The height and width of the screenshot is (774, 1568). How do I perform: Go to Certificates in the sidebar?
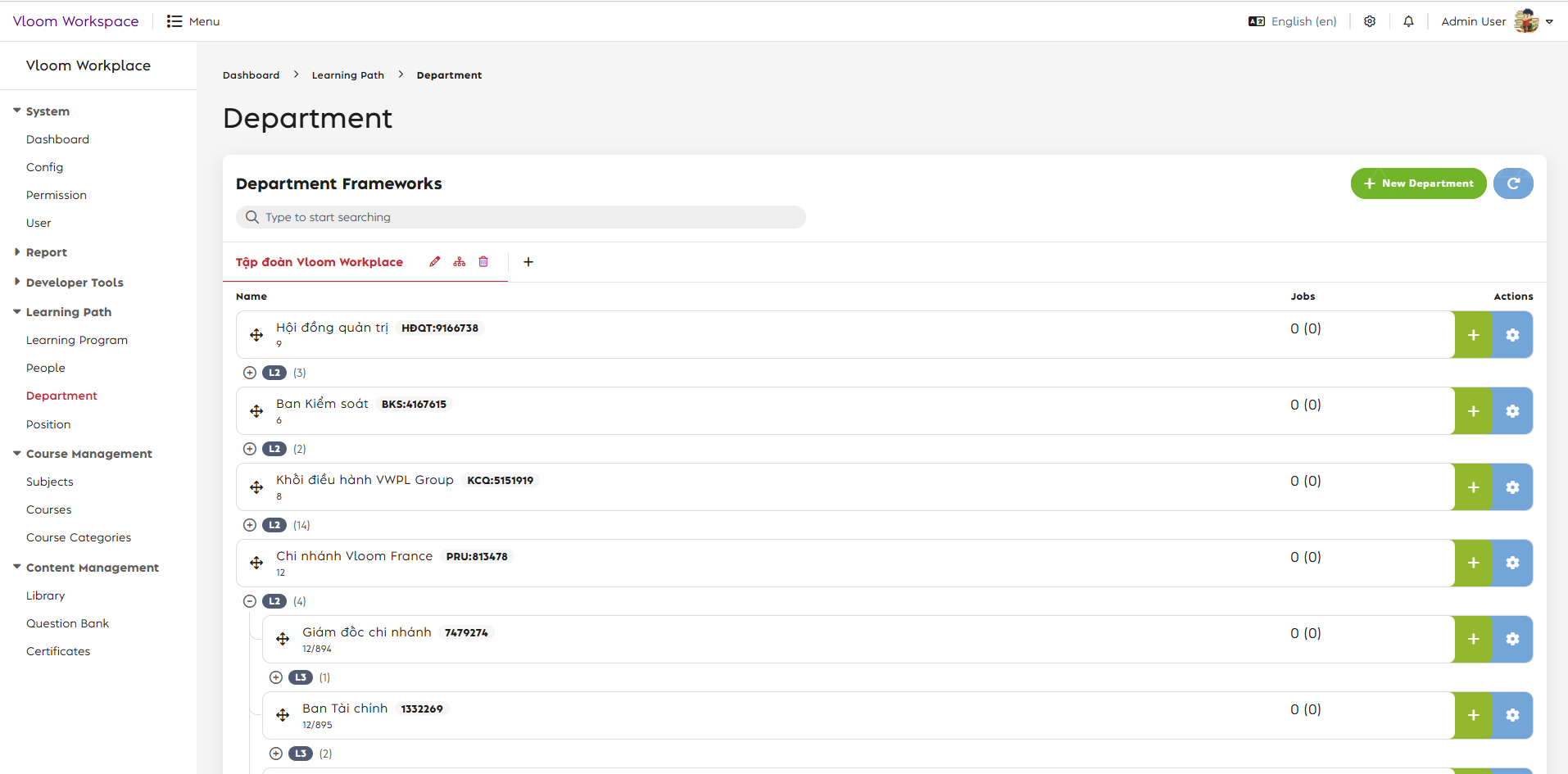58,651
